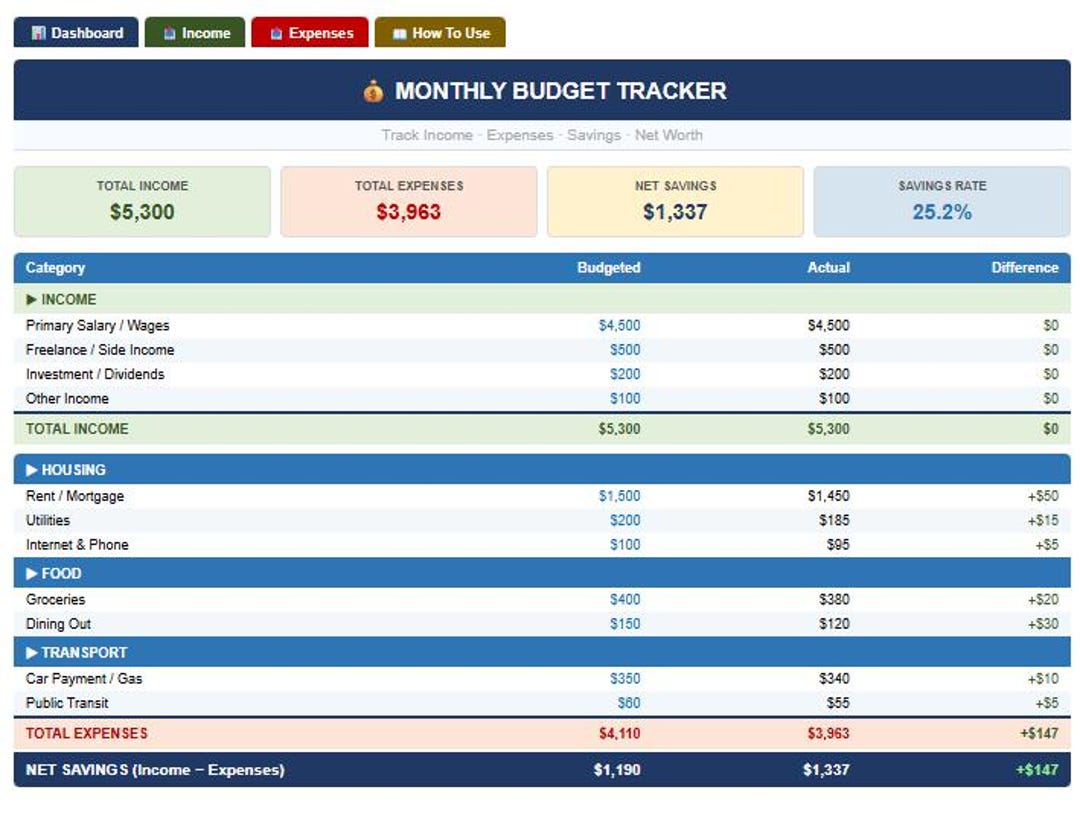Go to the How To Use tab

(440, 32)
